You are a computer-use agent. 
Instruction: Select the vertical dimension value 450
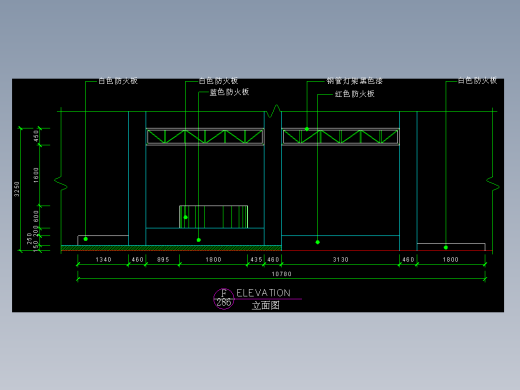click(36, 136)
